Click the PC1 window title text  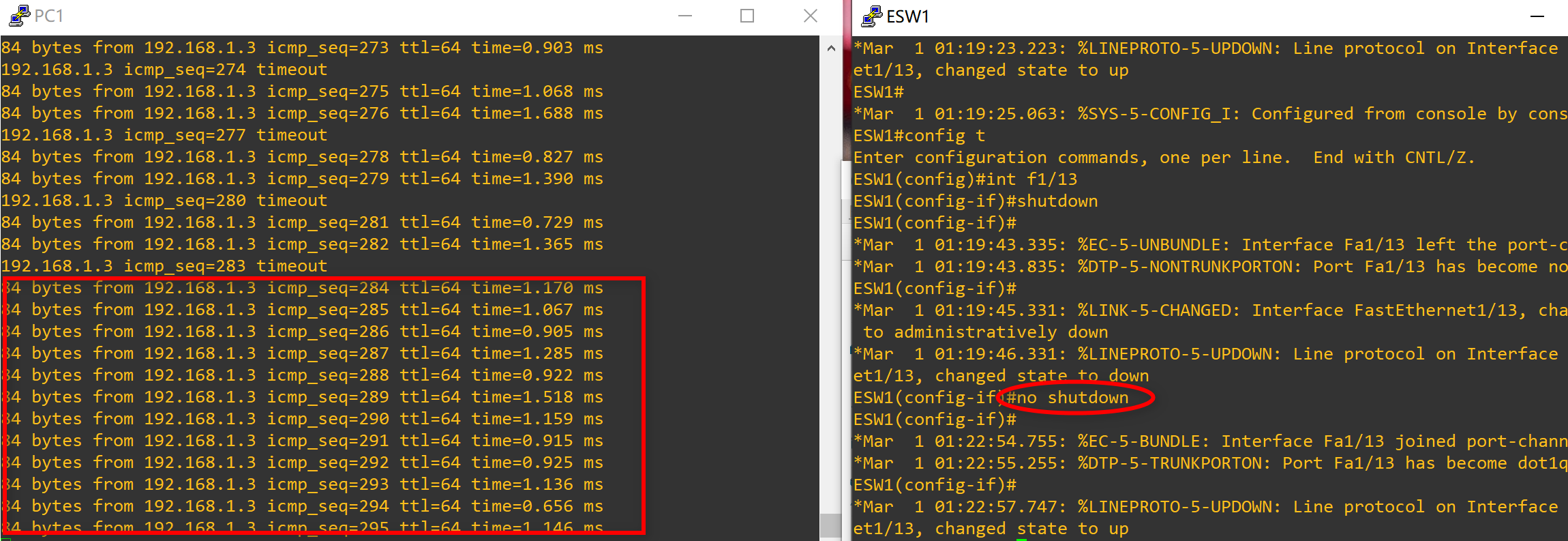pyautogui.click(x=49, y=16)
